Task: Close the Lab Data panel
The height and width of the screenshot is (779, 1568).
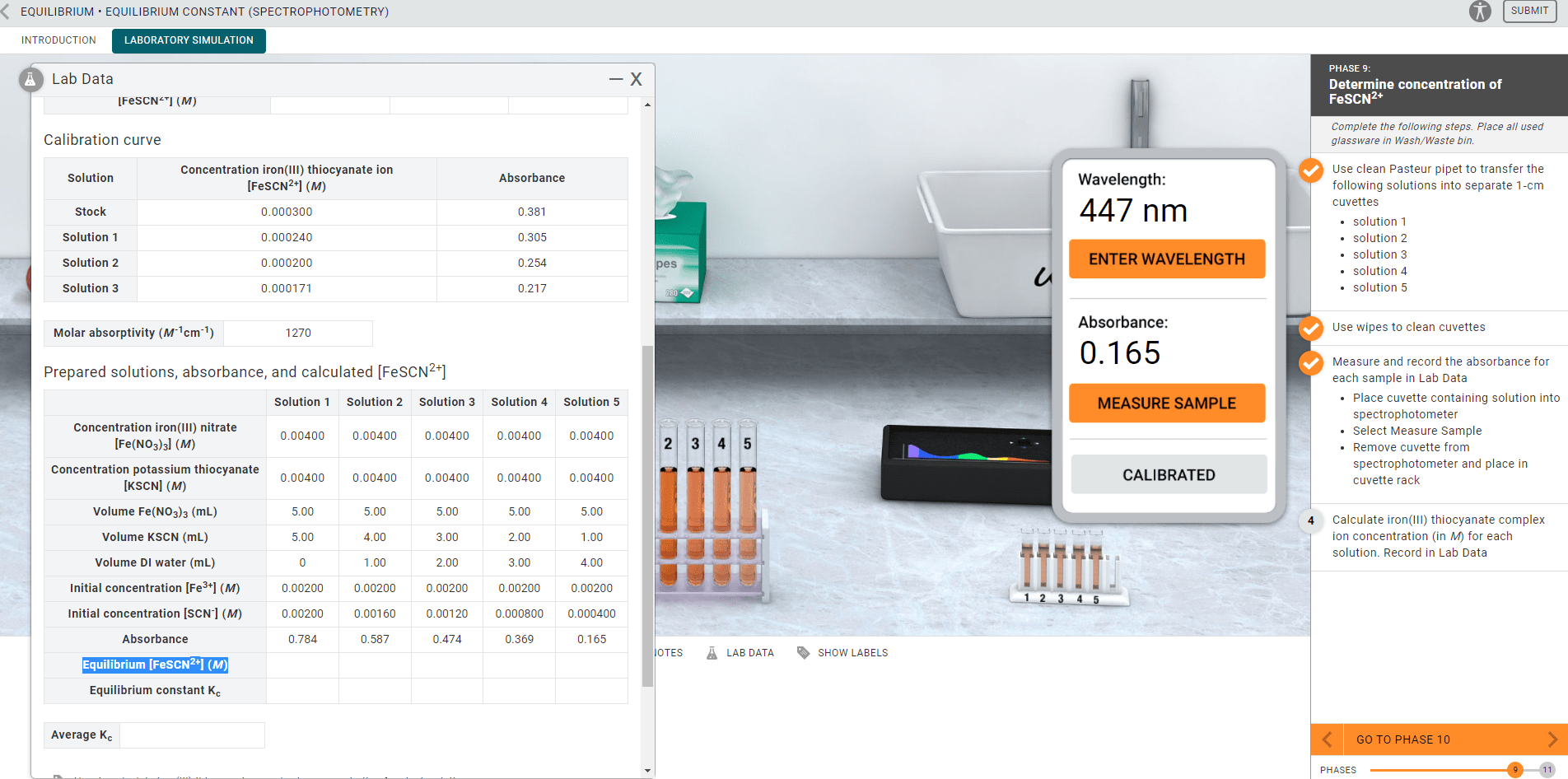Action: pyautogui.click(x=637, y=79)
